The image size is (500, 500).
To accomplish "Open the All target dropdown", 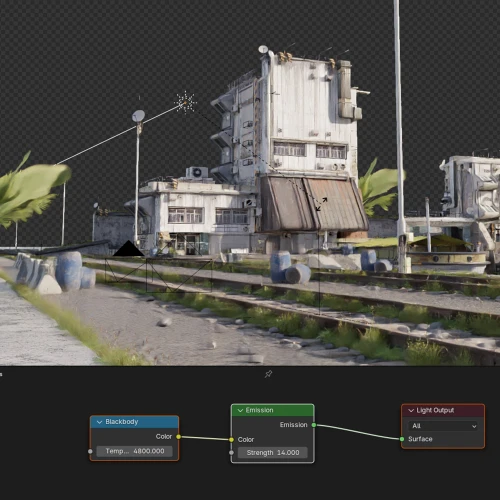I will (443, 426).
